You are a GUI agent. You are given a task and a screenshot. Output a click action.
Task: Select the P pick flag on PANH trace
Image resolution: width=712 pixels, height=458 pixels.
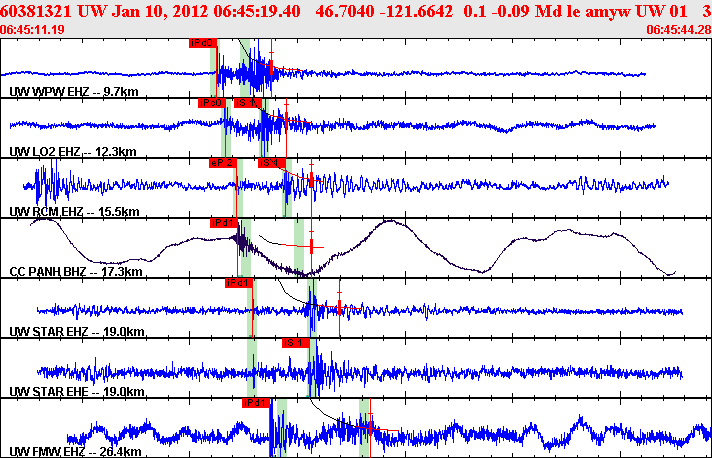click(x=223, y=222)
